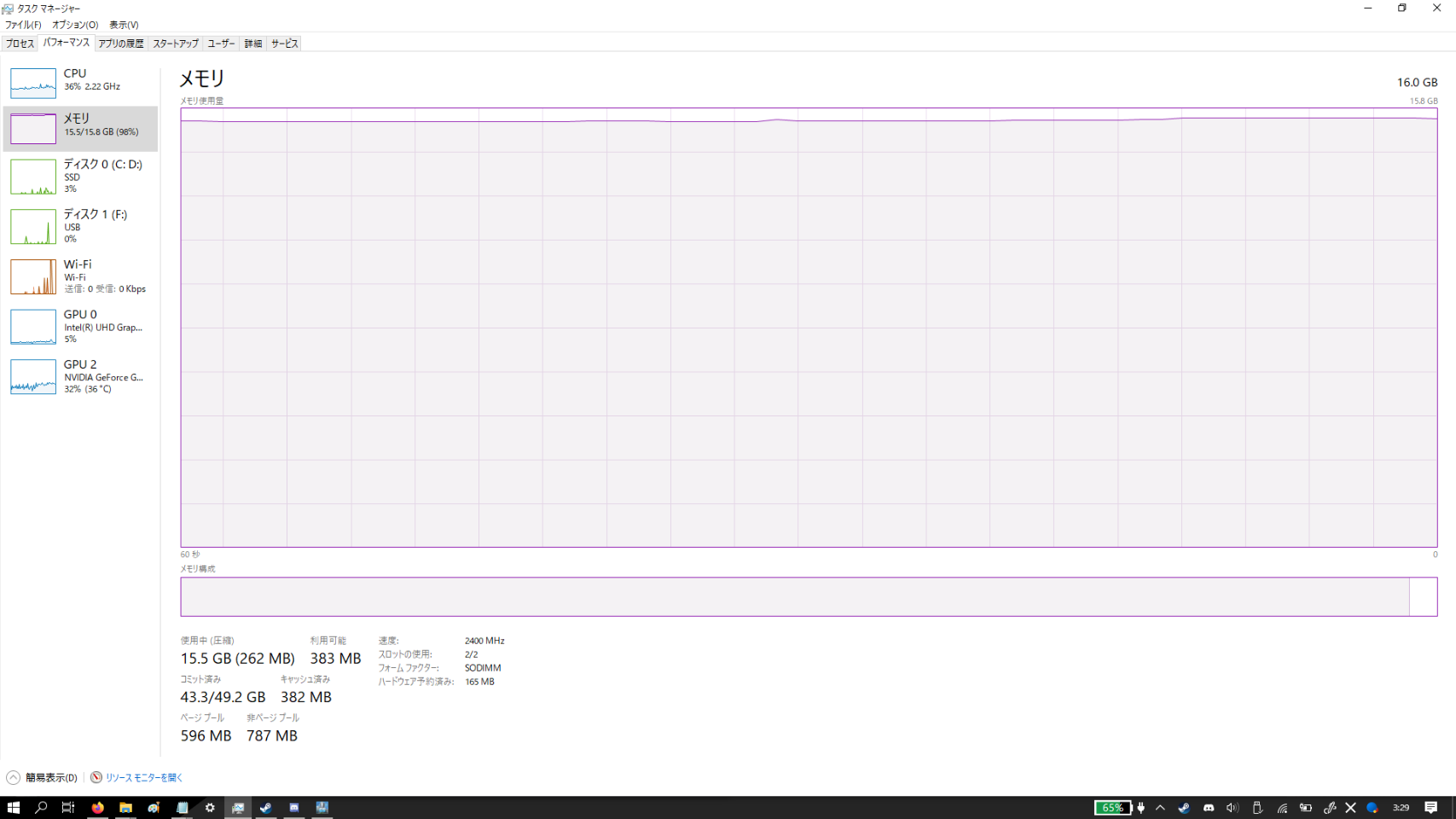Select the CPU performance graph in sidebar
The width and height of the screenshot is (1456, 819).
click(80, 83)
